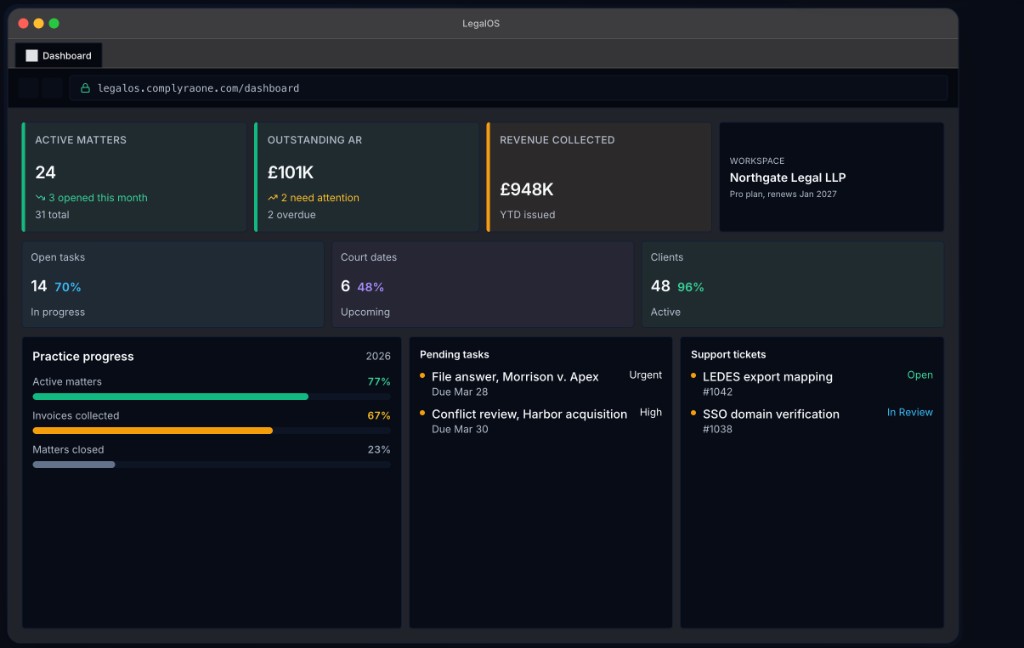Screen dimensions: 1024x648
Task: Click the orange Invoices collected progress bar
Action: tap(153, 430)
